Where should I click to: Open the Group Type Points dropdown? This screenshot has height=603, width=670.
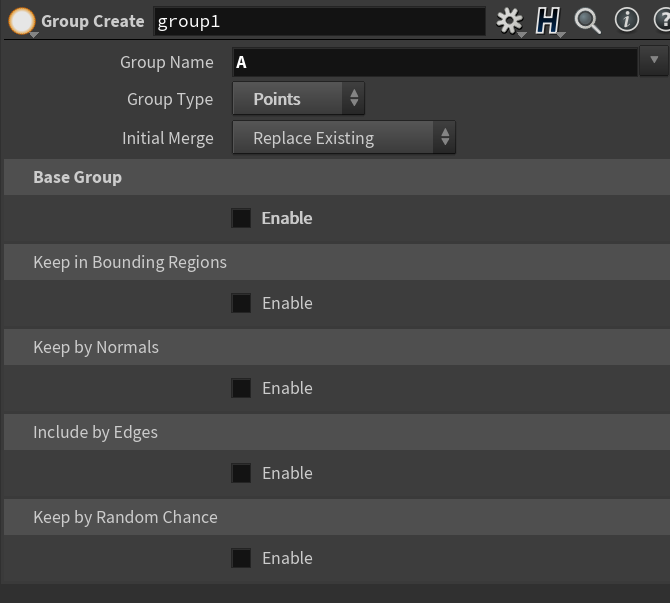pyautogui.click(x=298, y=99)
